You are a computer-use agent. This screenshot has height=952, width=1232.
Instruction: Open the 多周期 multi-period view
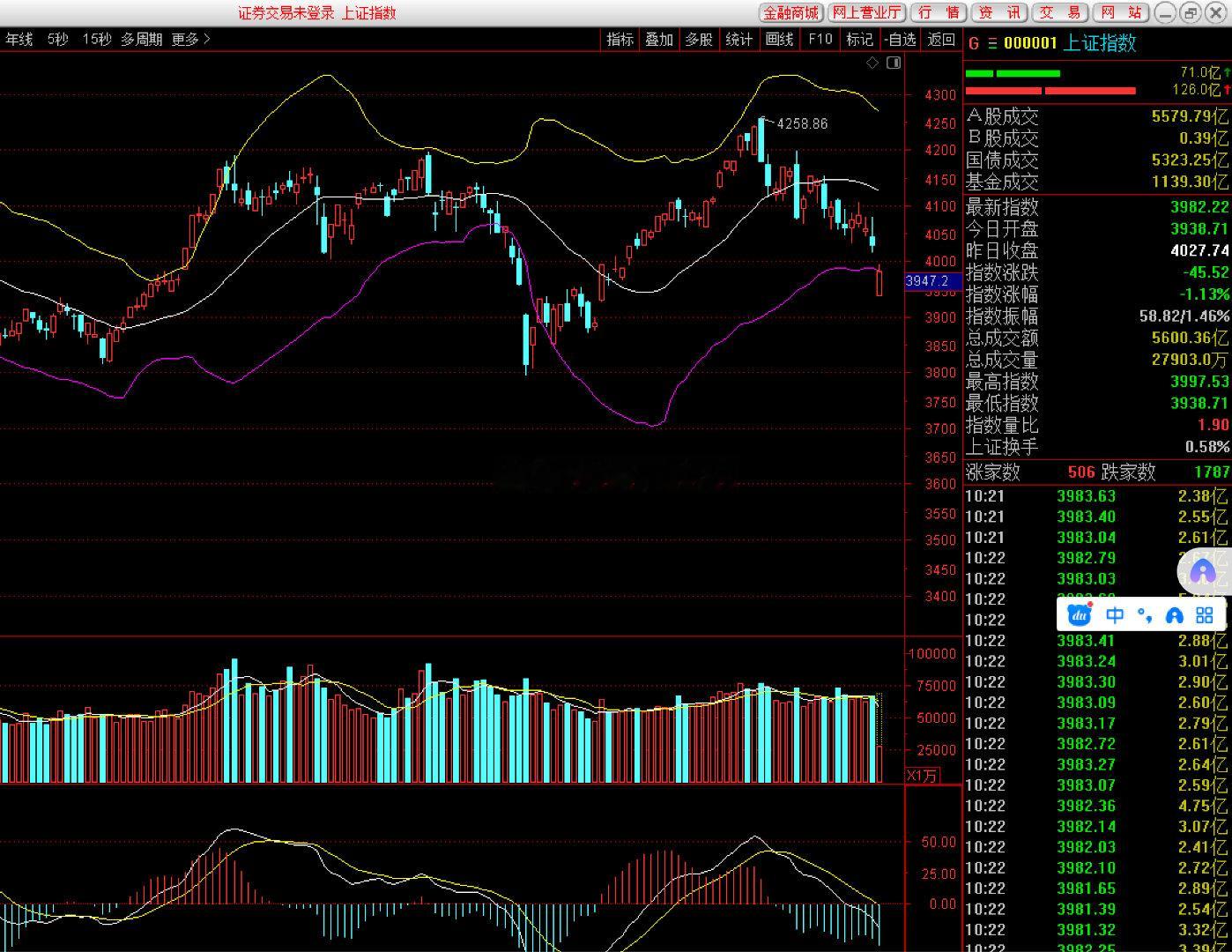click(141, 39)
